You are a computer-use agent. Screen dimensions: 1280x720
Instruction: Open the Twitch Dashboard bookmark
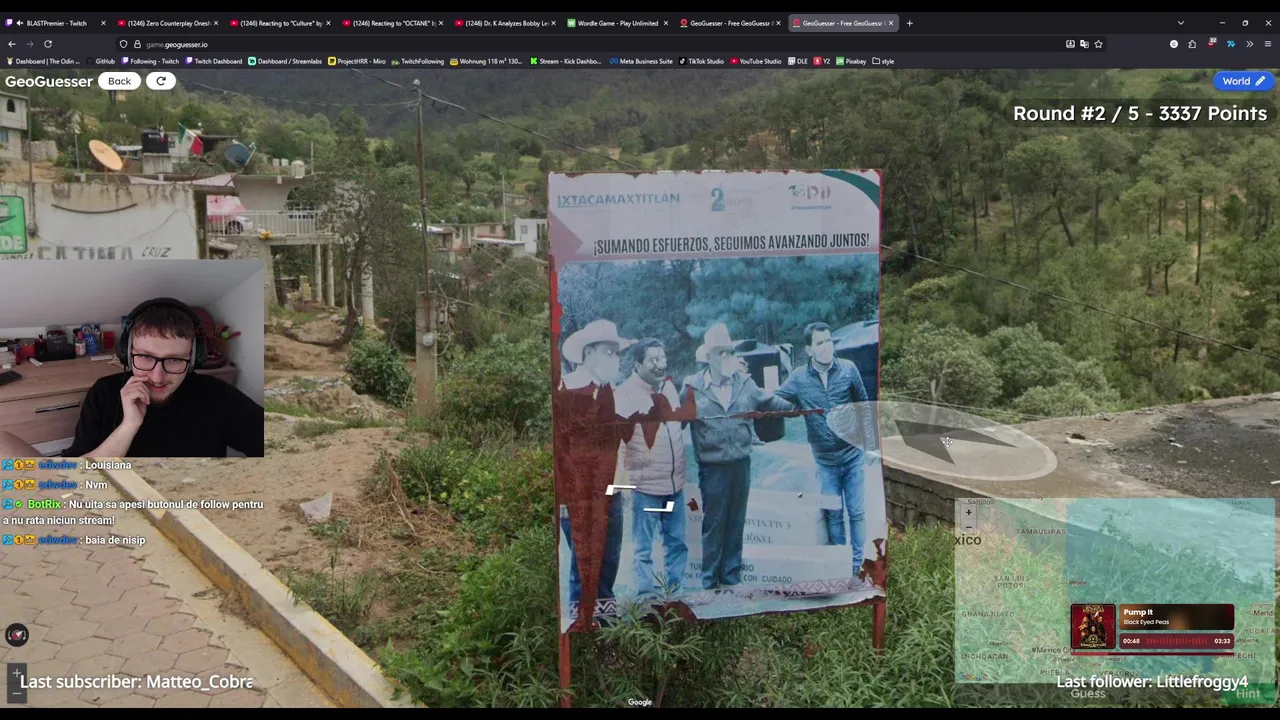click(213, 61)
